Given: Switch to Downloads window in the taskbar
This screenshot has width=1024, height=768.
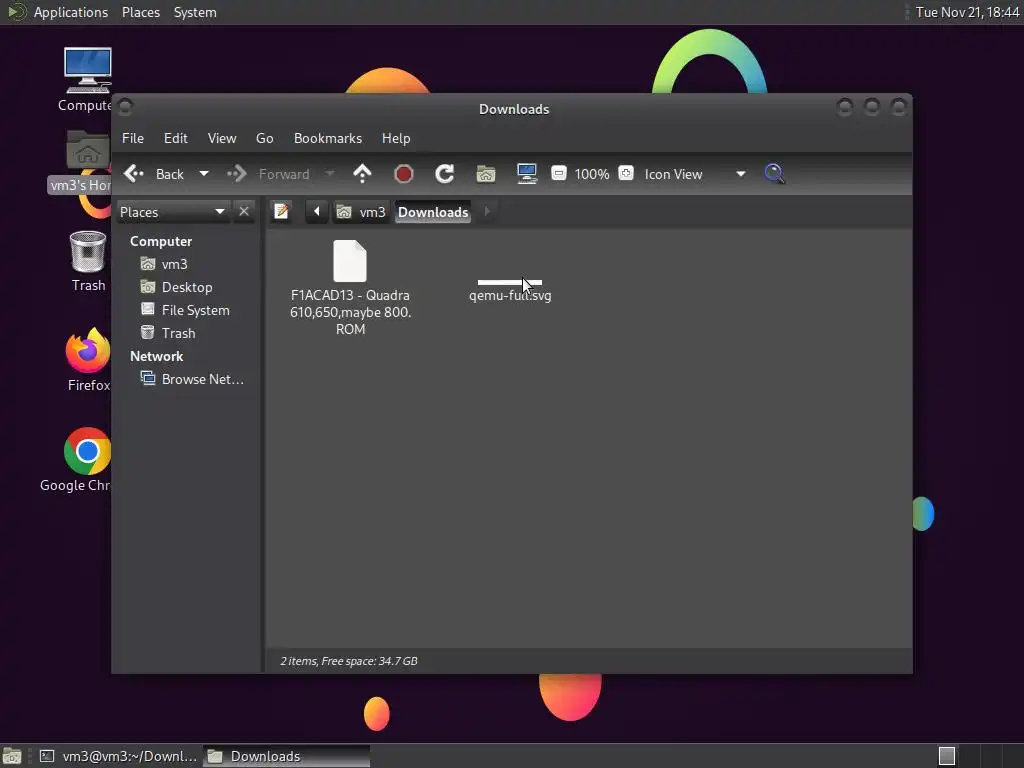Looking at the screenshot, I should click(286, 756).
